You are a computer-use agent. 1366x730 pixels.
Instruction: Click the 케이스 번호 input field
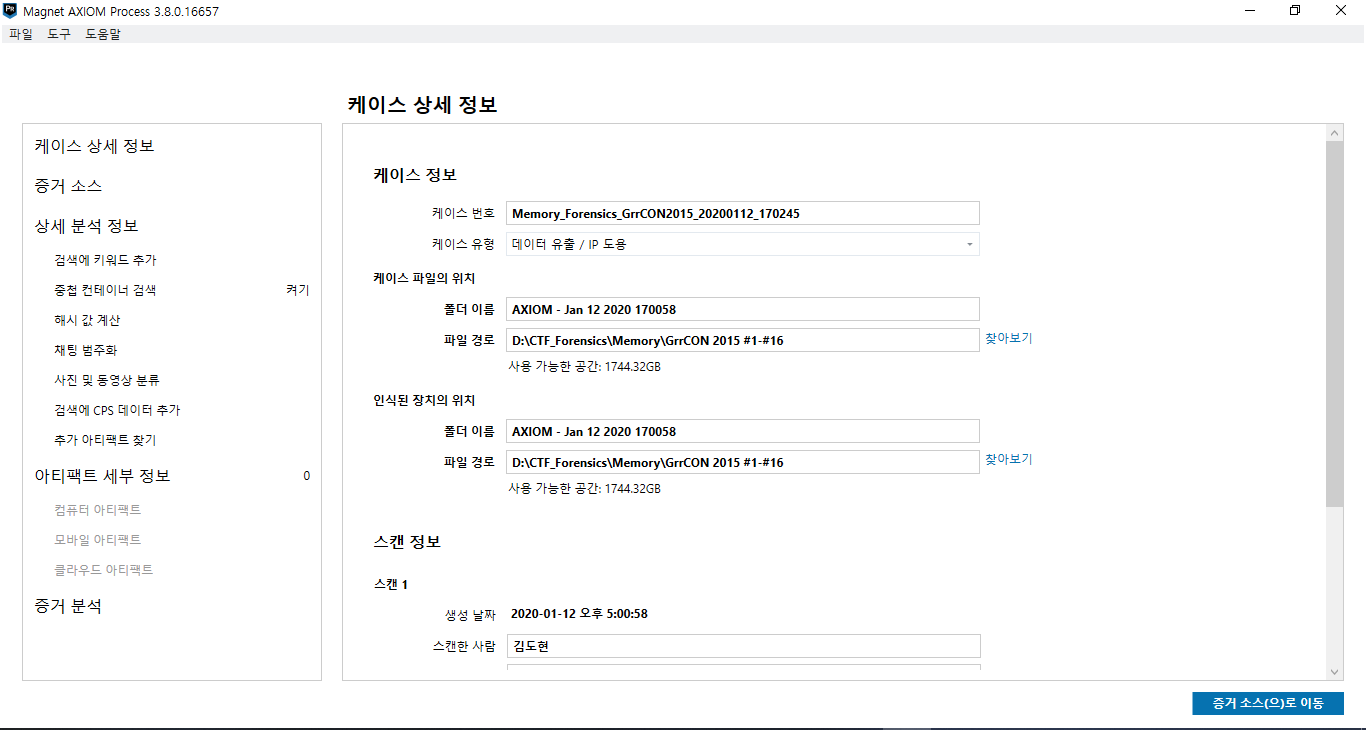tap(743, 213)
